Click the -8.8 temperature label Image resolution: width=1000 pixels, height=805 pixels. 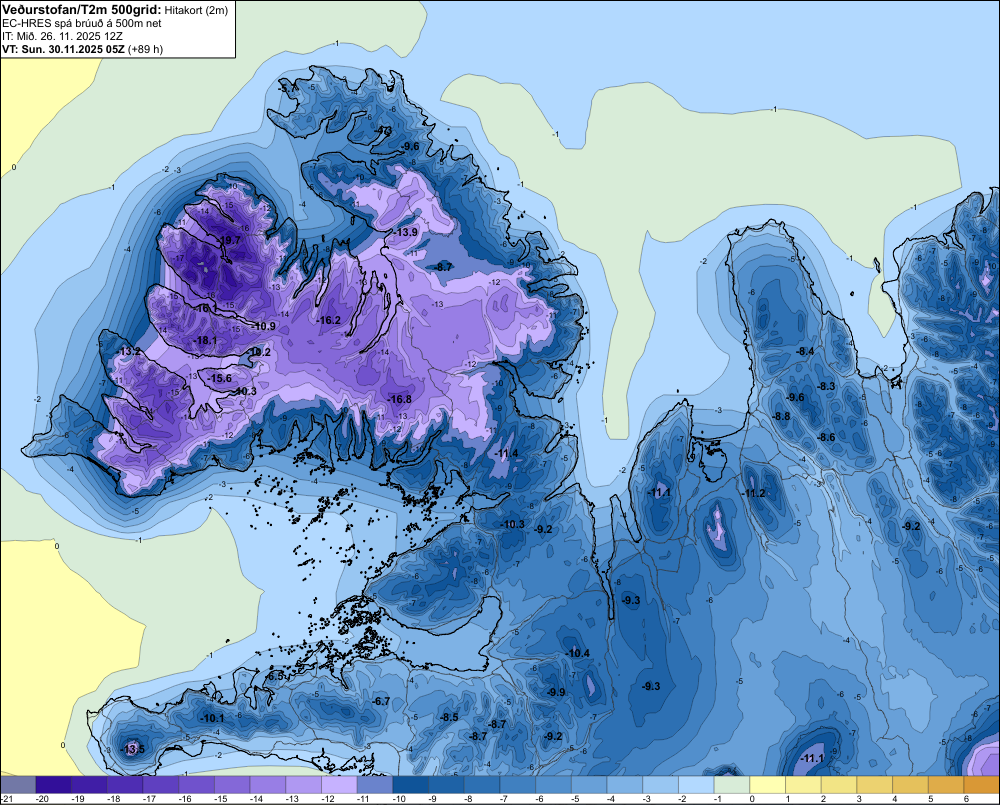pos(781,417)
